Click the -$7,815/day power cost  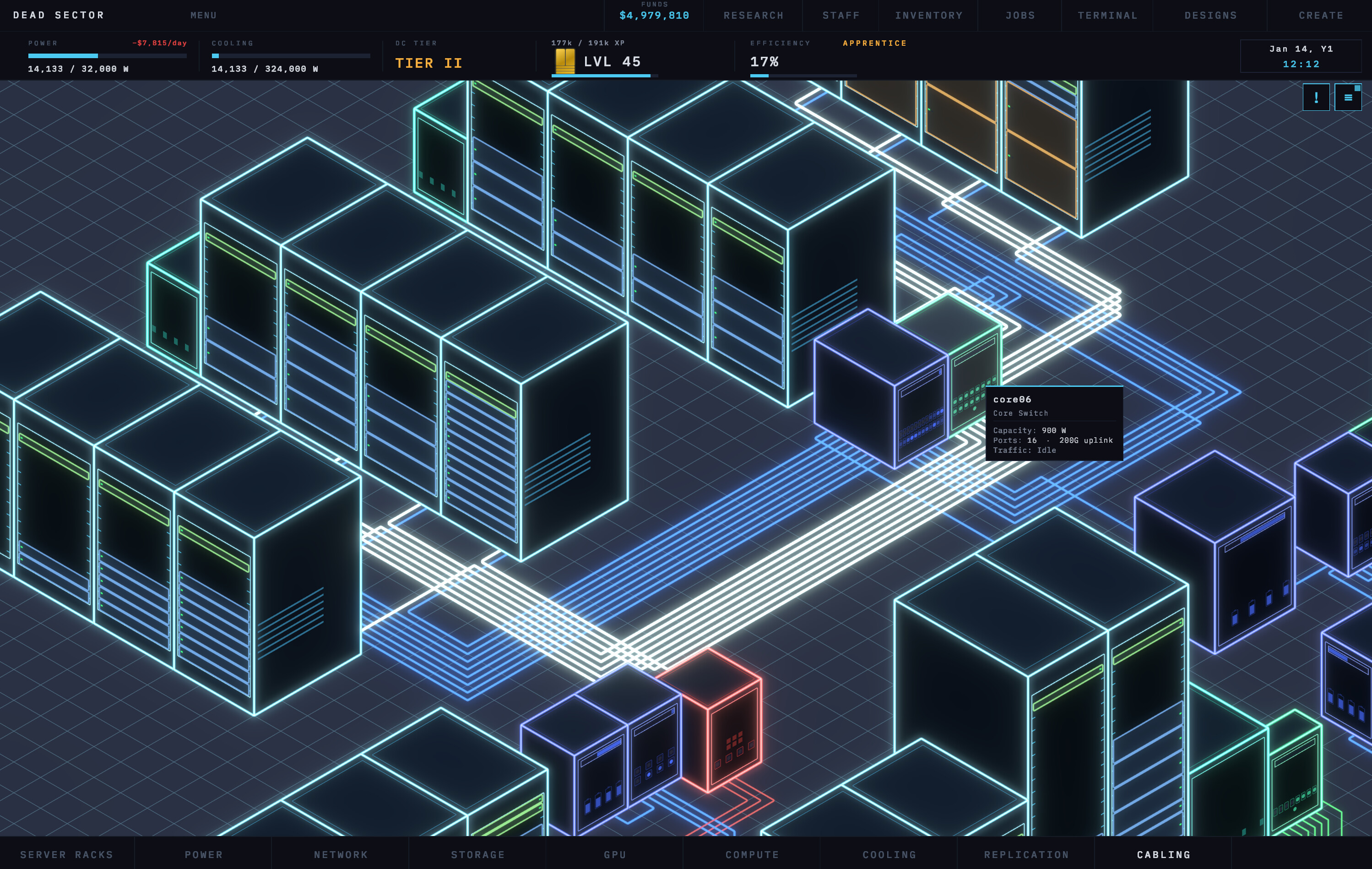(x=159, y=43)
